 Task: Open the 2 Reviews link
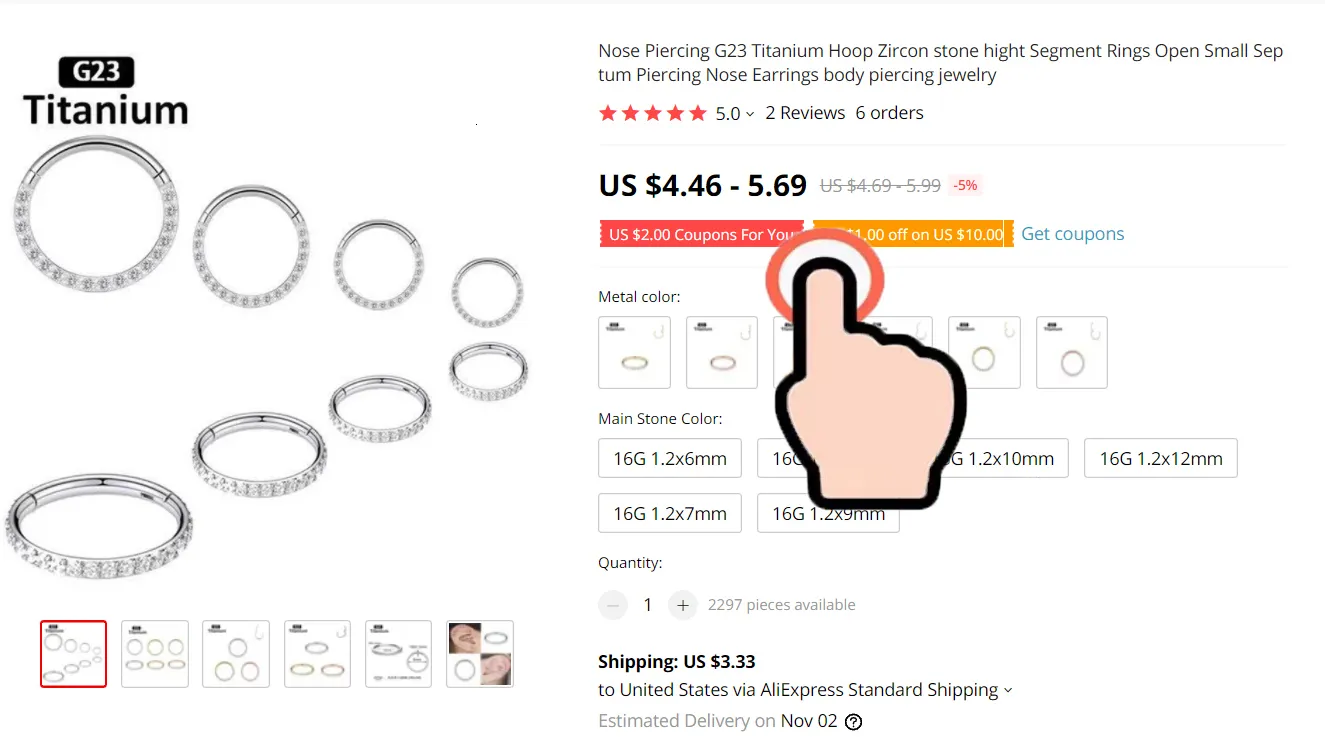[x=805, y=113]
